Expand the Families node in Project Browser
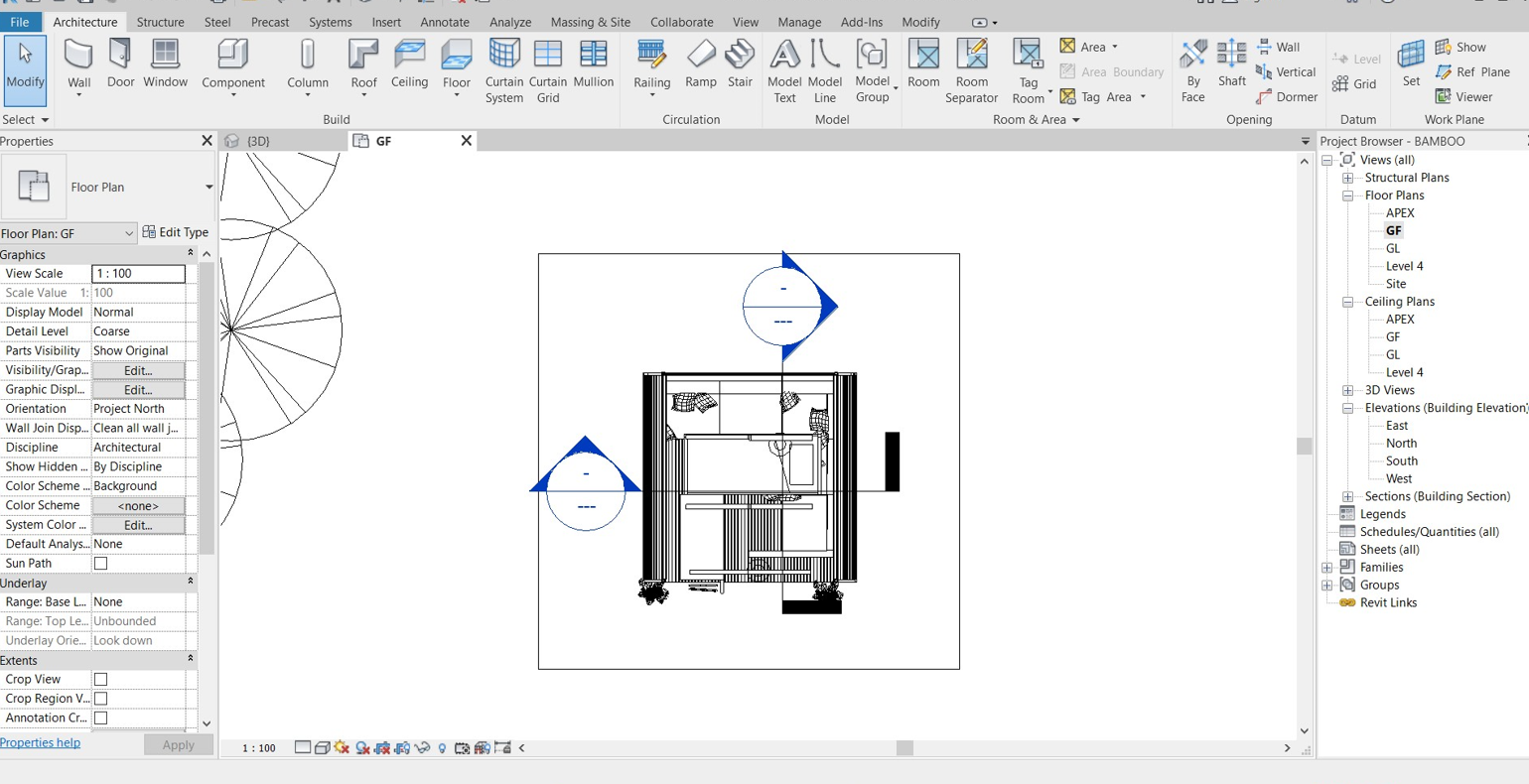Image resolution: width=1529 pixels, height=784 pixels. [x=1327, y=568]
